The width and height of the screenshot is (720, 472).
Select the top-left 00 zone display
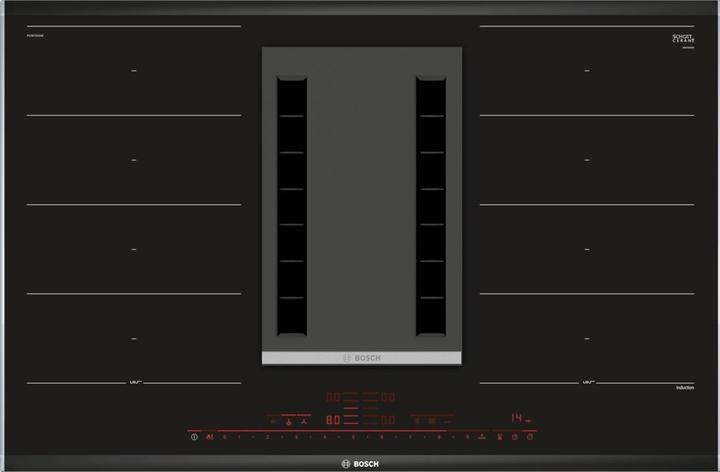(x=333, y=396)
